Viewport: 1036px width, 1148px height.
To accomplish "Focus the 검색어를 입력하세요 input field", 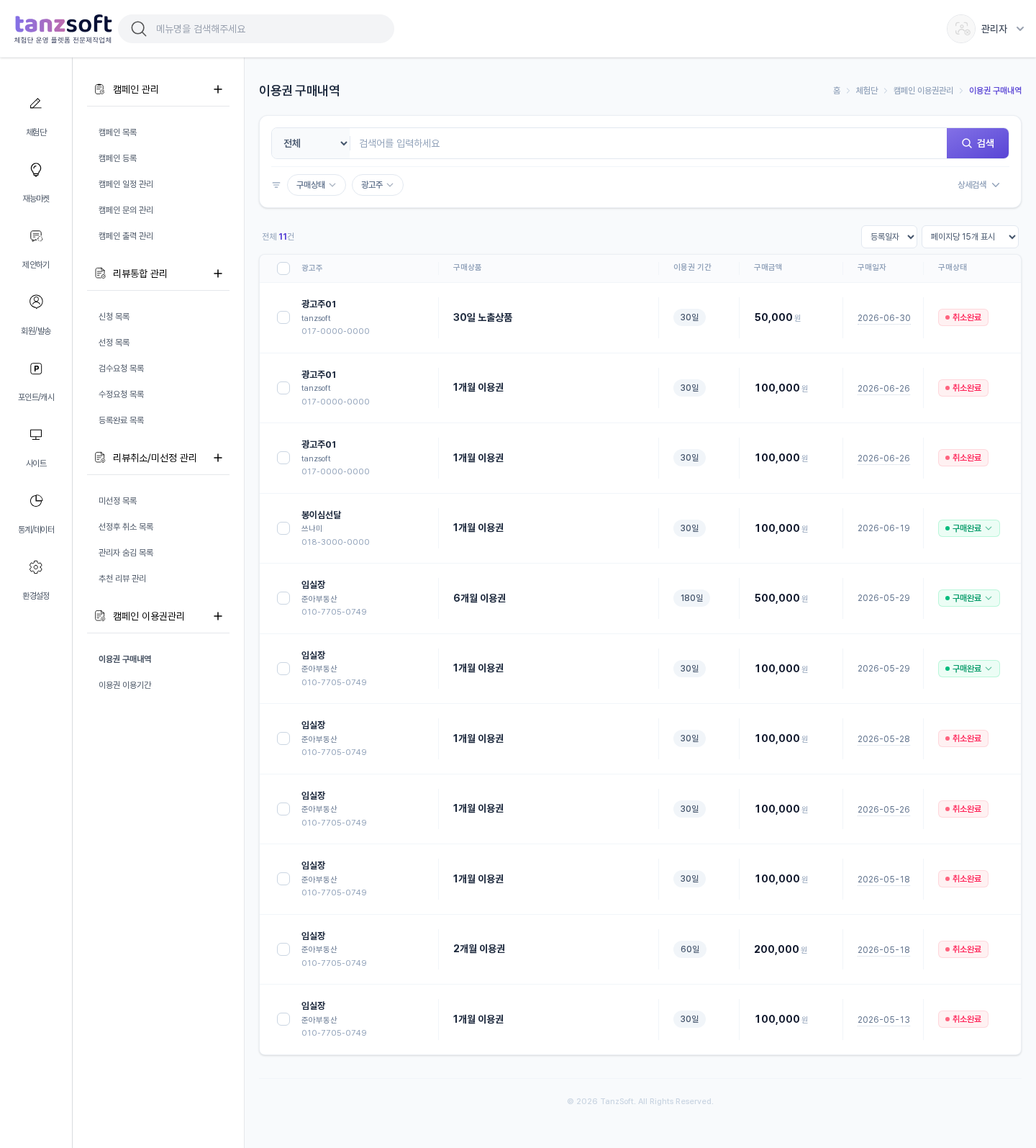I will tap(648, 143).
